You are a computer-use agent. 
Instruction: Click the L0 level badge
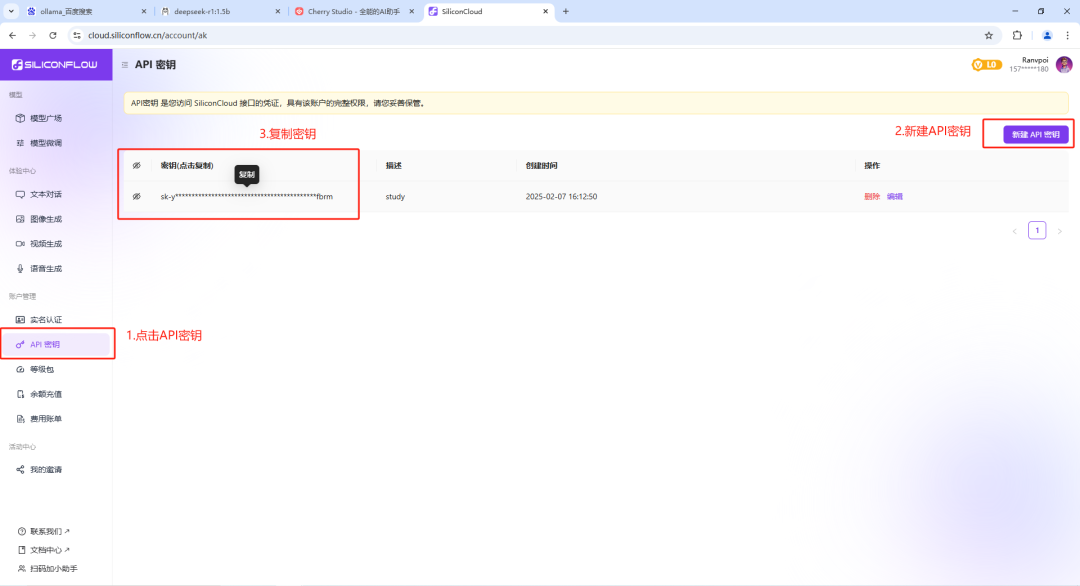point(986,65)
